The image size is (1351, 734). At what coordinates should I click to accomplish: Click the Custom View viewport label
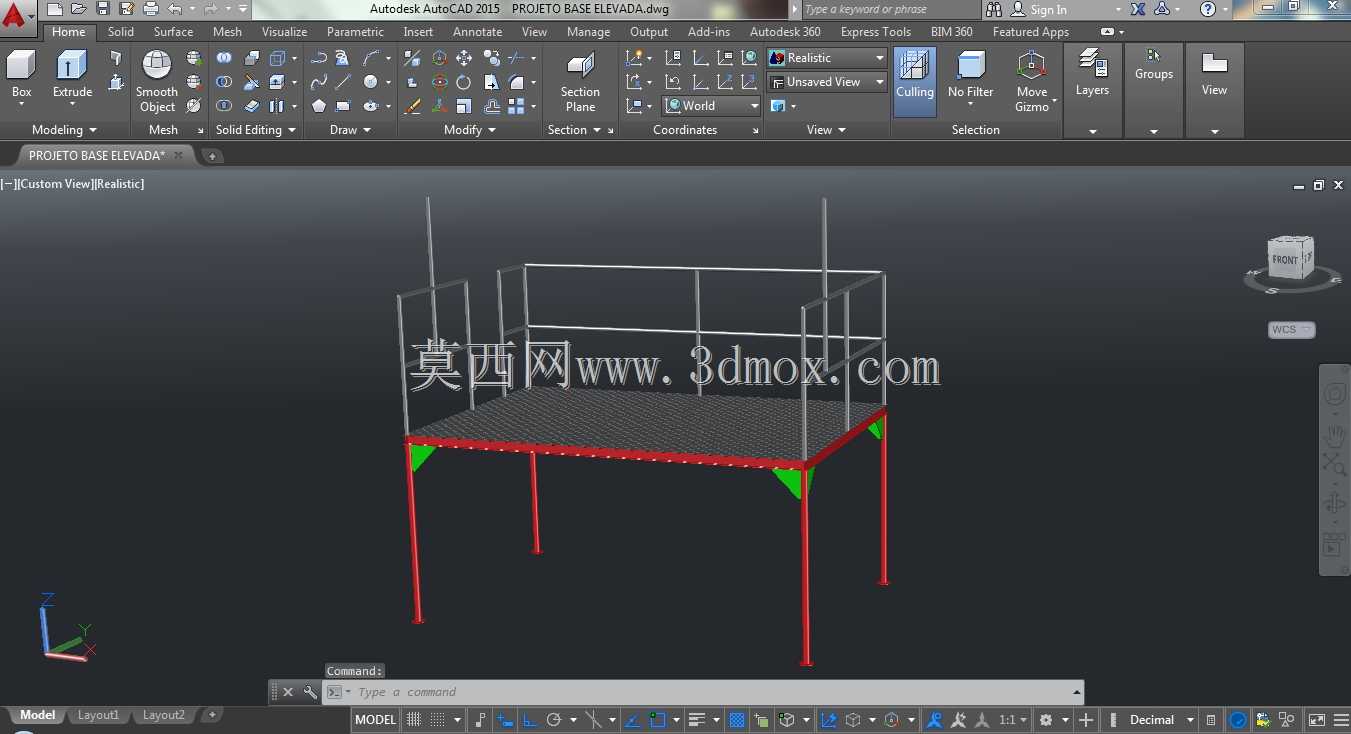(x=55, y=184)
